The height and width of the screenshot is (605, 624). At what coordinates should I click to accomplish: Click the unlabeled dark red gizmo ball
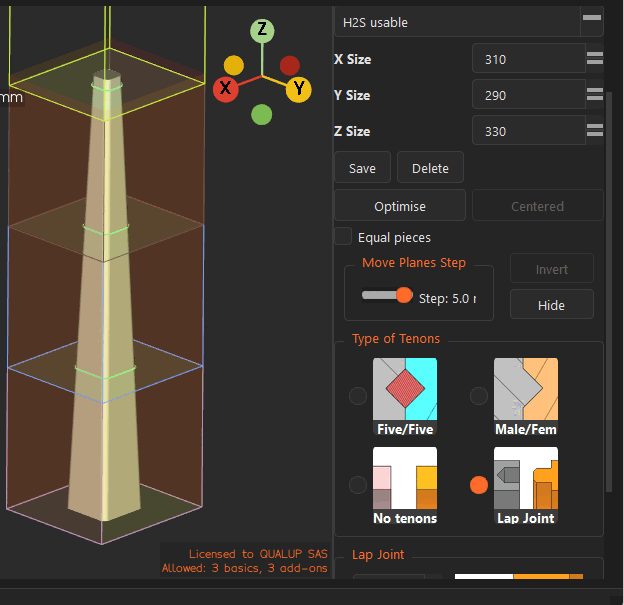(289, 65)
